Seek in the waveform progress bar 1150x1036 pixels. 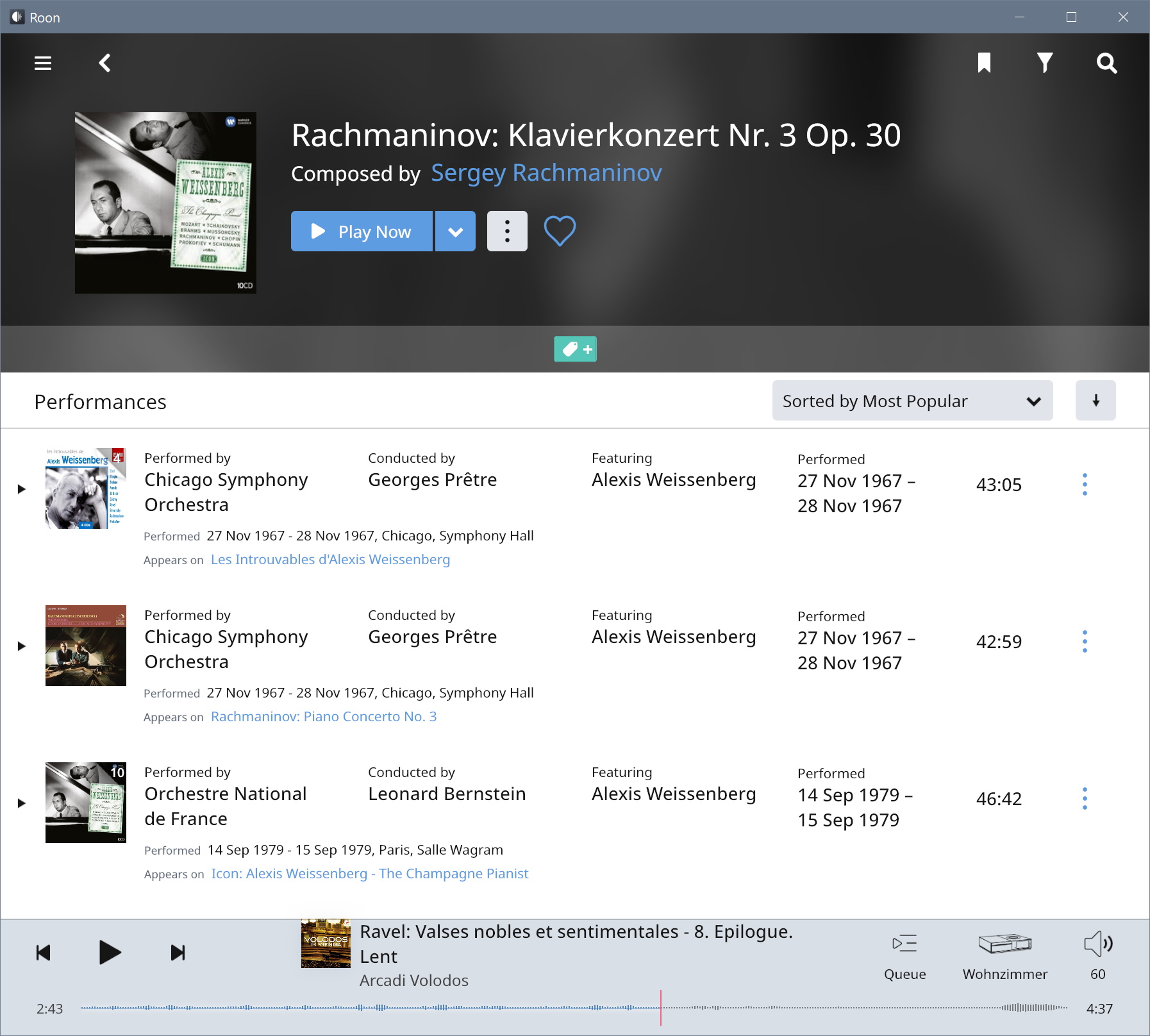[x=574, y=1008]
